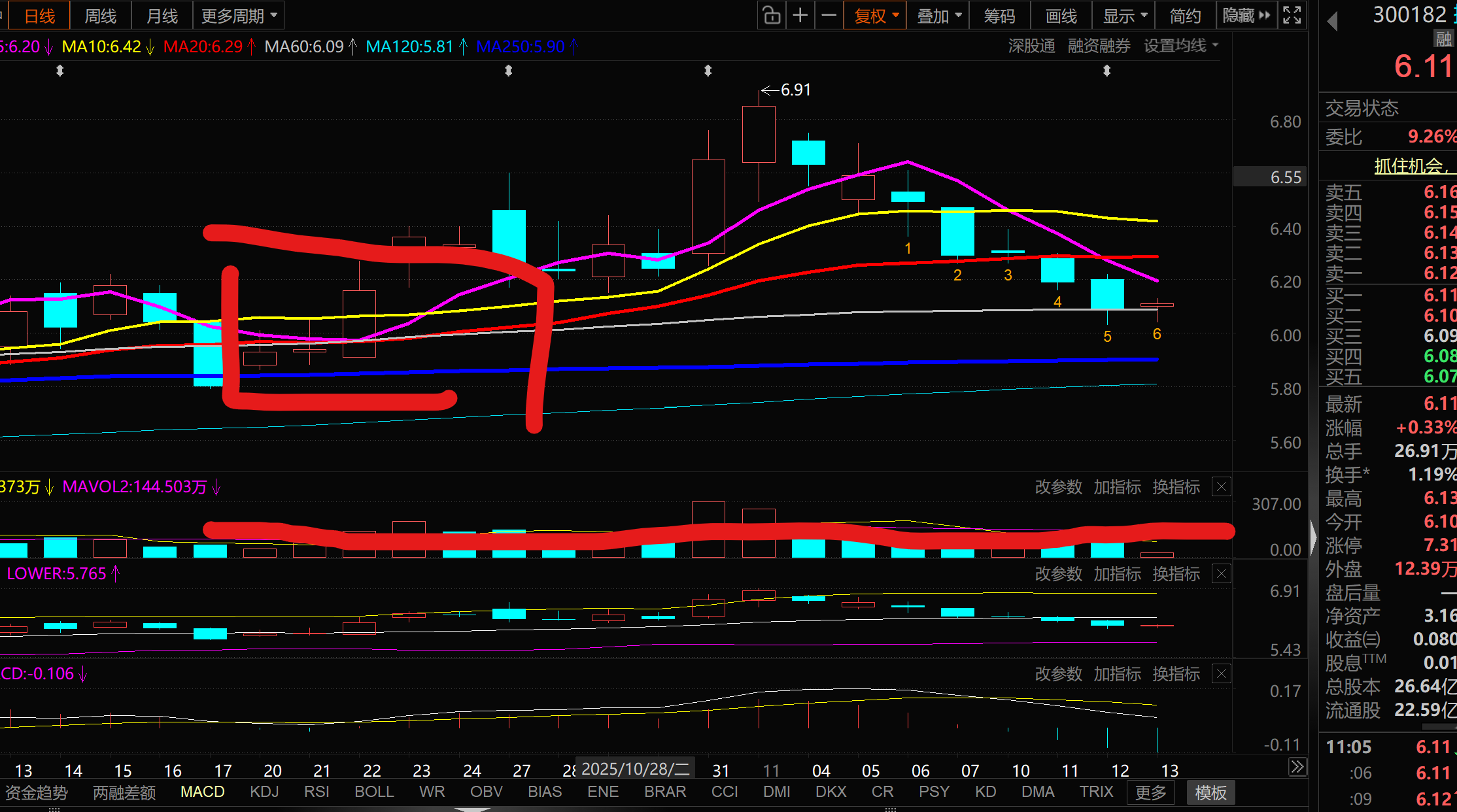
Task: Click the unlock padlock icon
Action: click(772, 16)
